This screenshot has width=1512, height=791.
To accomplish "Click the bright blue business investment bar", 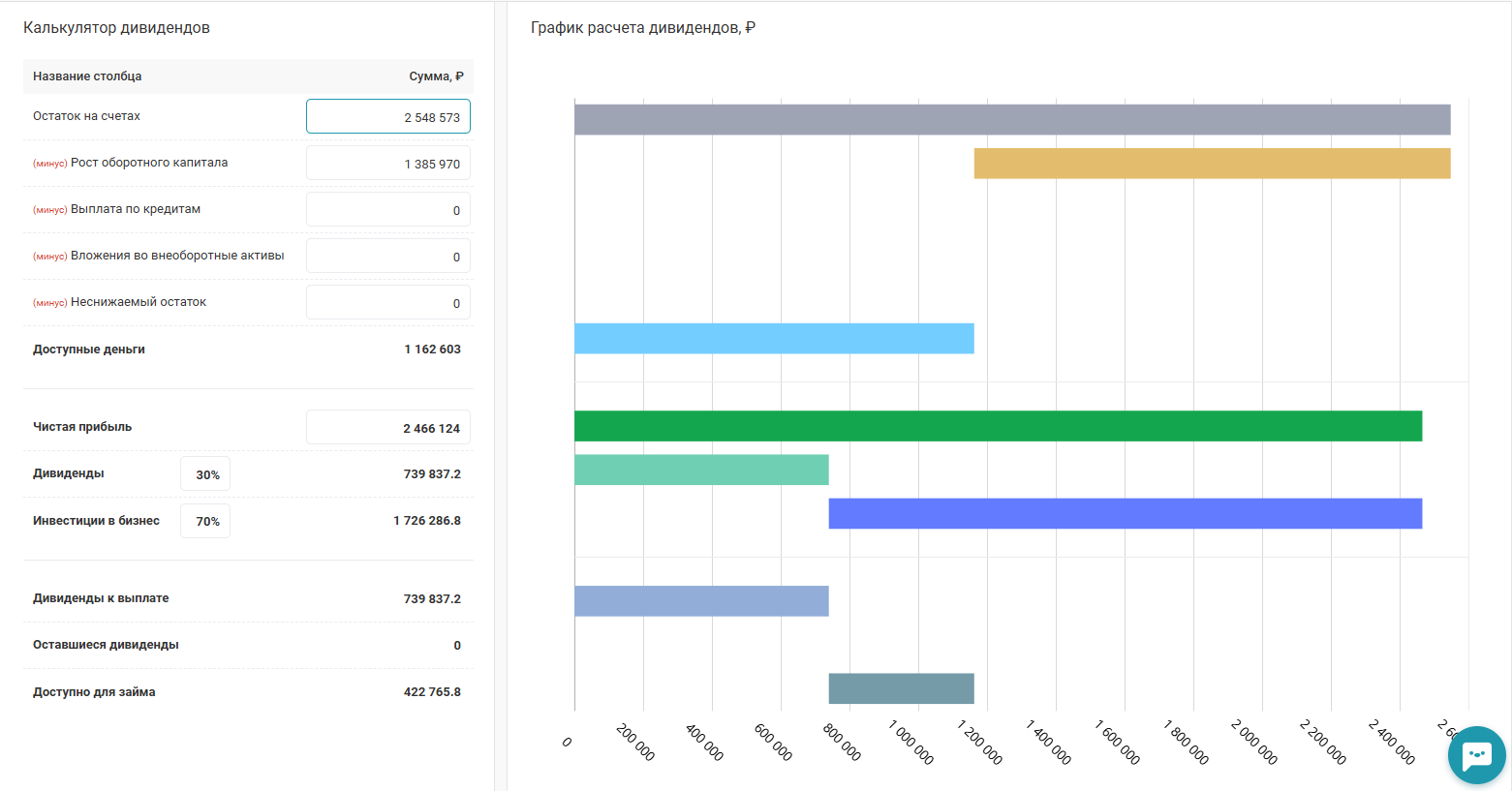I will [x=1125, y=513].
